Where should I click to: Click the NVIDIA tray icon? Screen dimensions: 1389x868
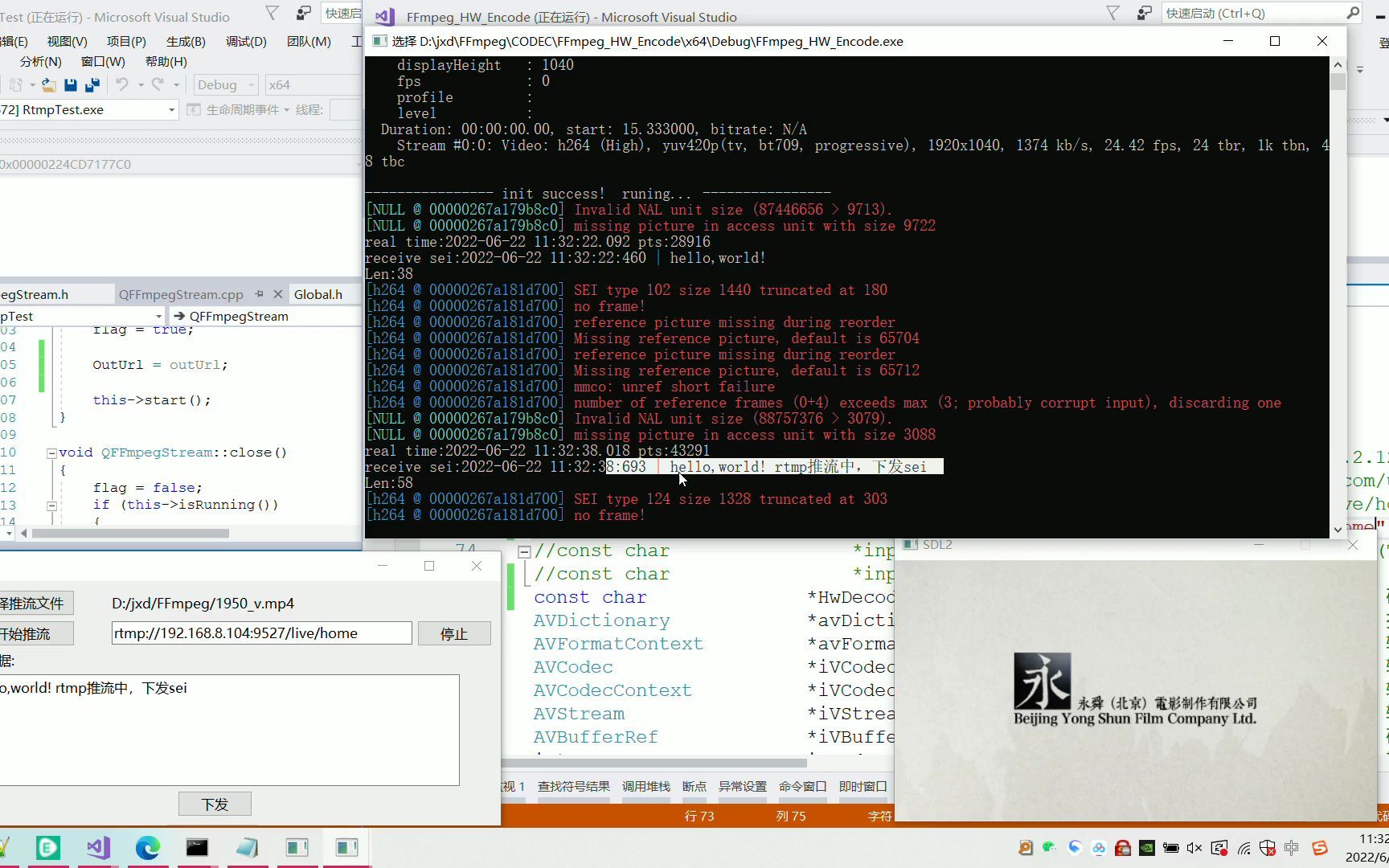(x=1147, y=847)
